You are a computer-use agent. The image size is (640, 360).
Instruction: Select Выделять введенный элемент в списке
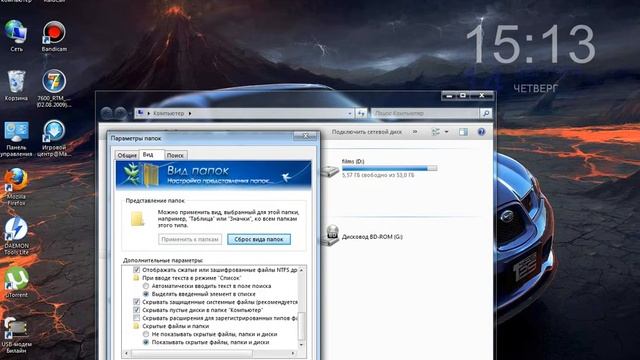(x=146, y=294)
